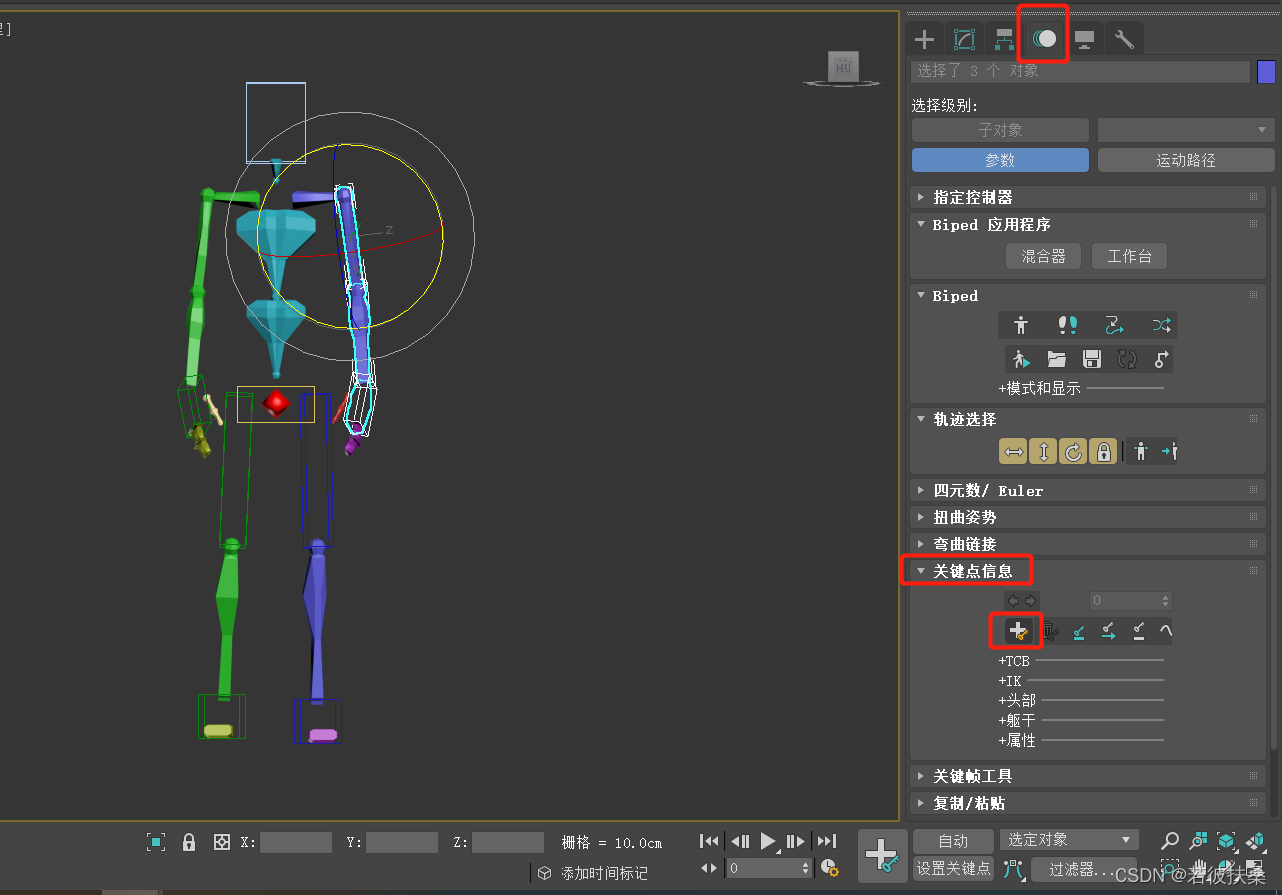Toggle the selection lock padlock icon
The width and height of the screenshot is (1282, 895).
coord(189,842)
